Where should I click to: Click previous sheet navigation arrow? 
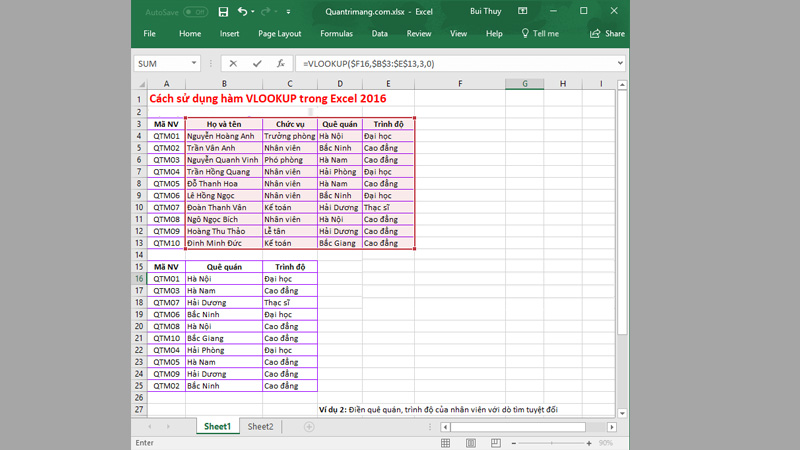click(x=149, y=427)
